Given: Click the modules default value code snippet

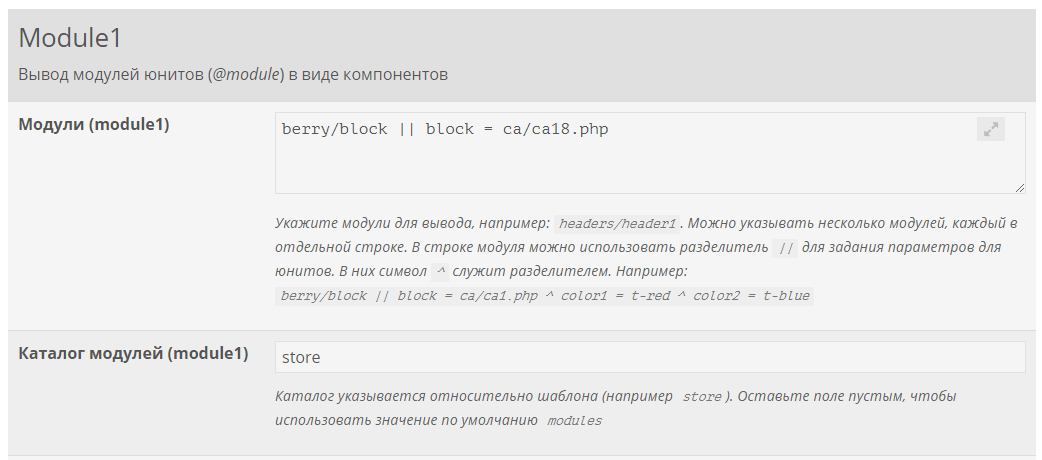Looking at the screenshot, I should point(574,421).
